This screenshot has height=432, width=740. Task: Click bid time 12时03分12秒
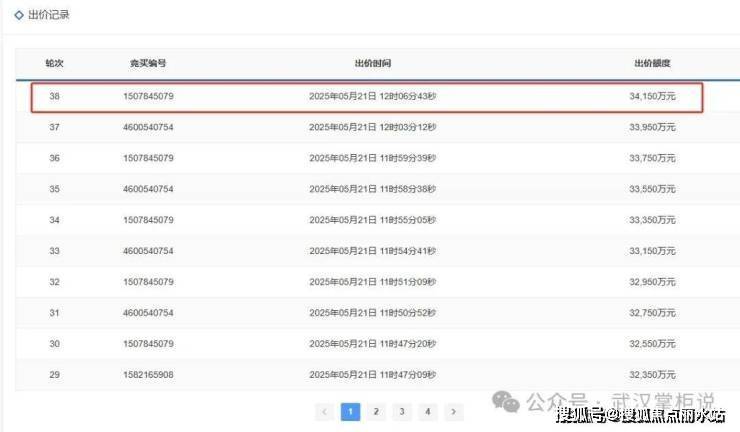pos(408,127)
